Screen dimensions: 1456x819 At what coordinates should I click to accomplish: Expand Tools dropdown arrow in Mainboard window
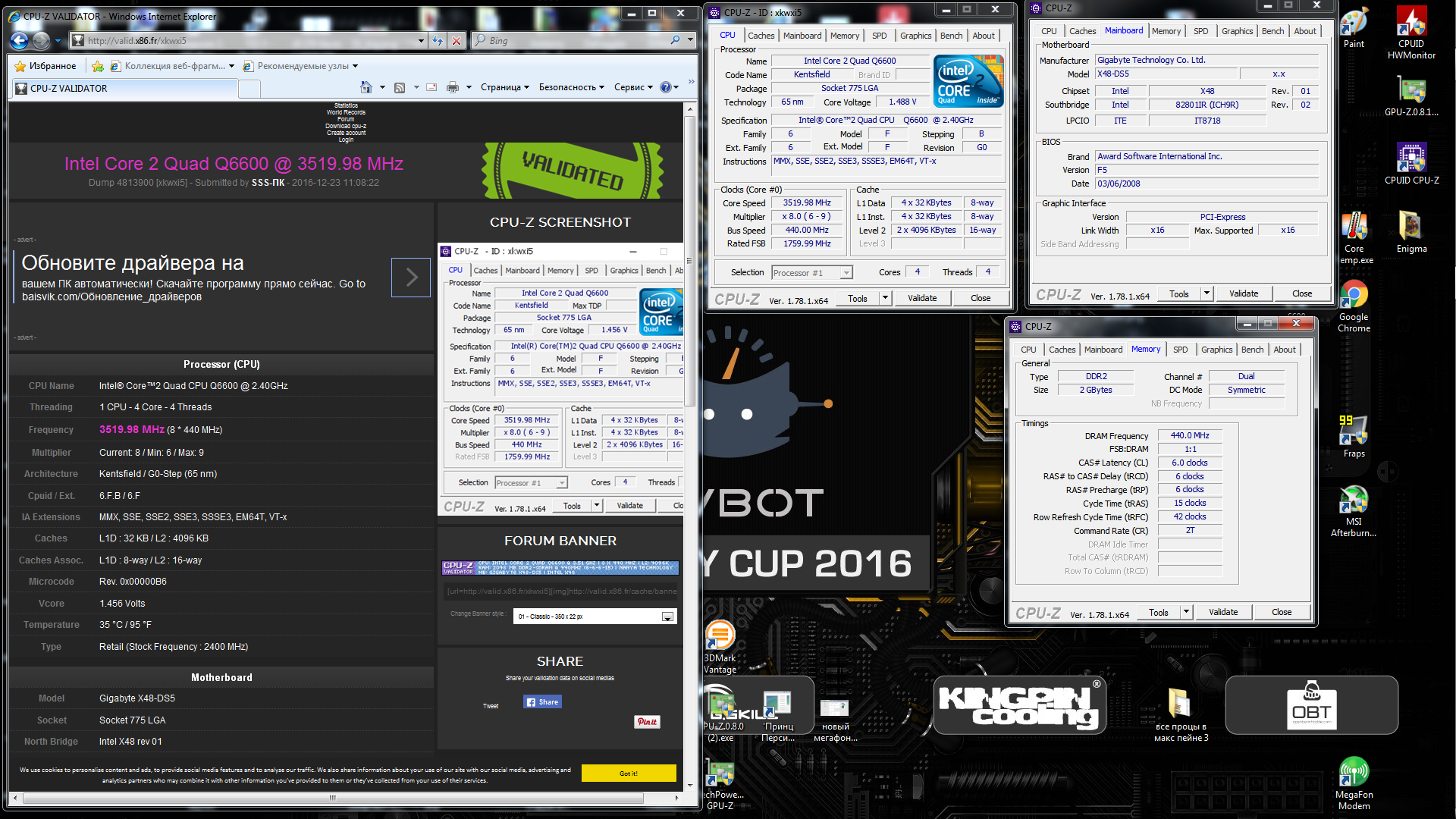point(1207,293)
